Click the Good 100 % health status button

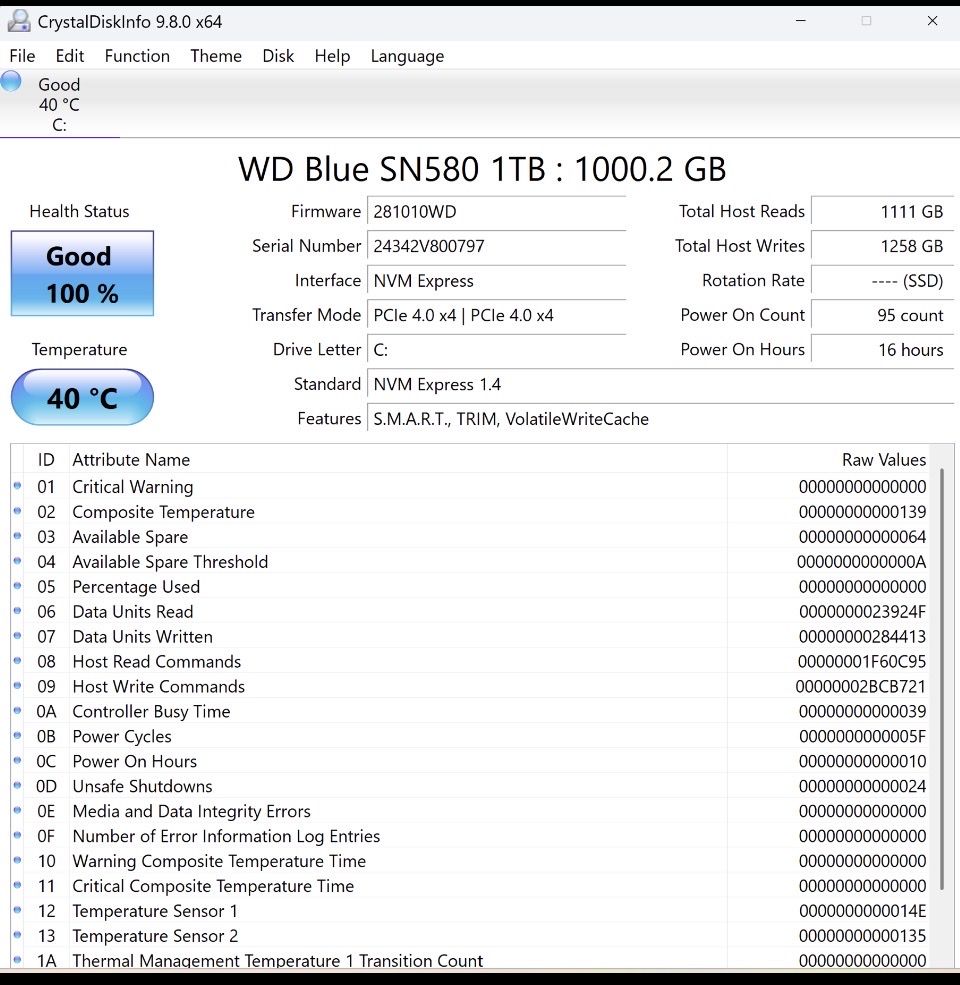click(82, 274)
